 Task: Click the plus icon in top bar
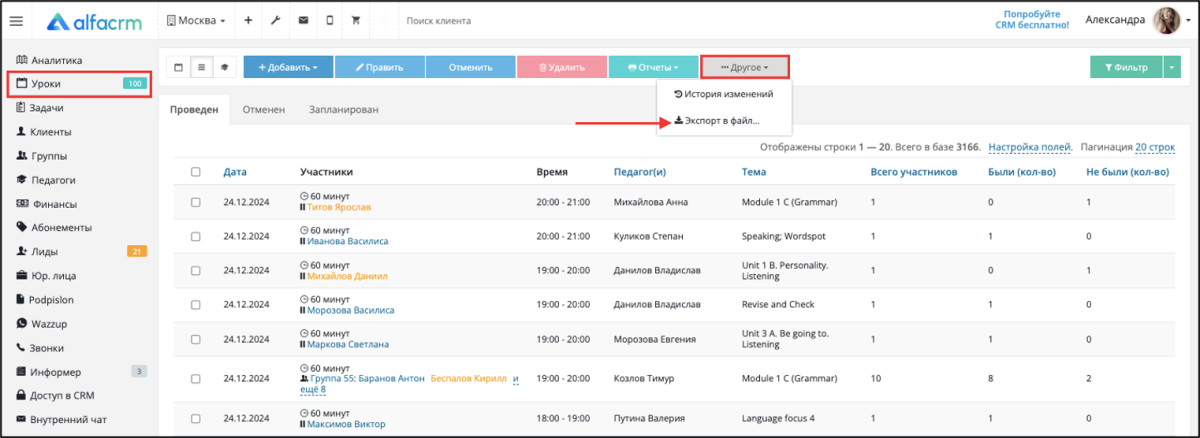coord(248,21)
